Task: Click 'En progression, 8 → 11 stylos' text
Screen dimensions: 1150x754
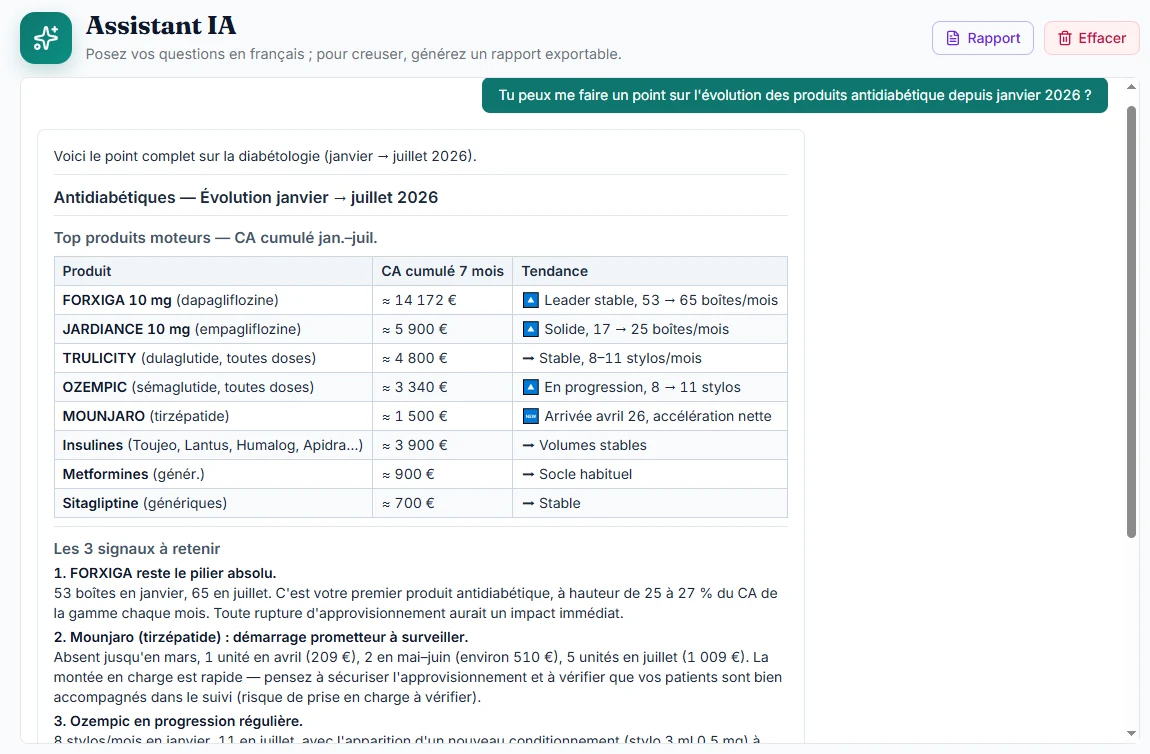Action: pos(642,387)
